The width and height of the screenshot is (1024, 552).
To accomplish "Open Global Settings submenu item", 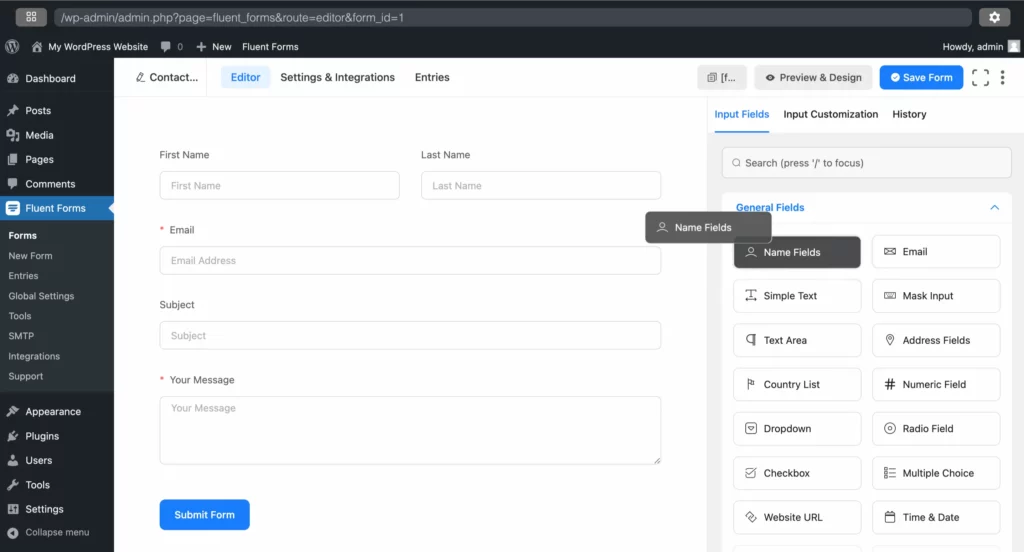I will (x=41, y=296).
